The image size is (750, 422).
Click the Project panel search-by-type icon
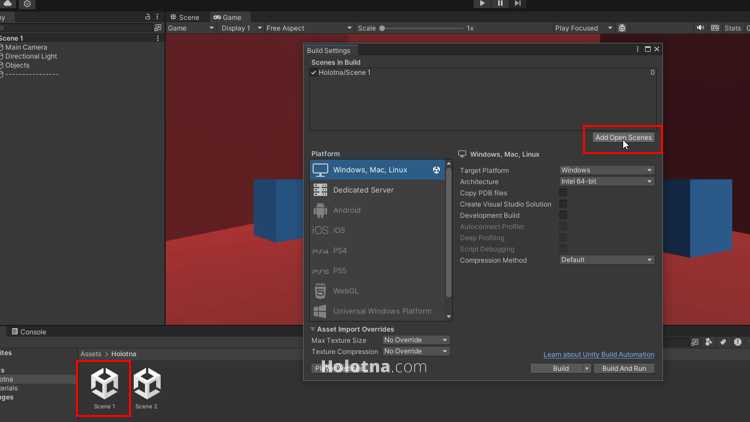[x=695, y=342]
